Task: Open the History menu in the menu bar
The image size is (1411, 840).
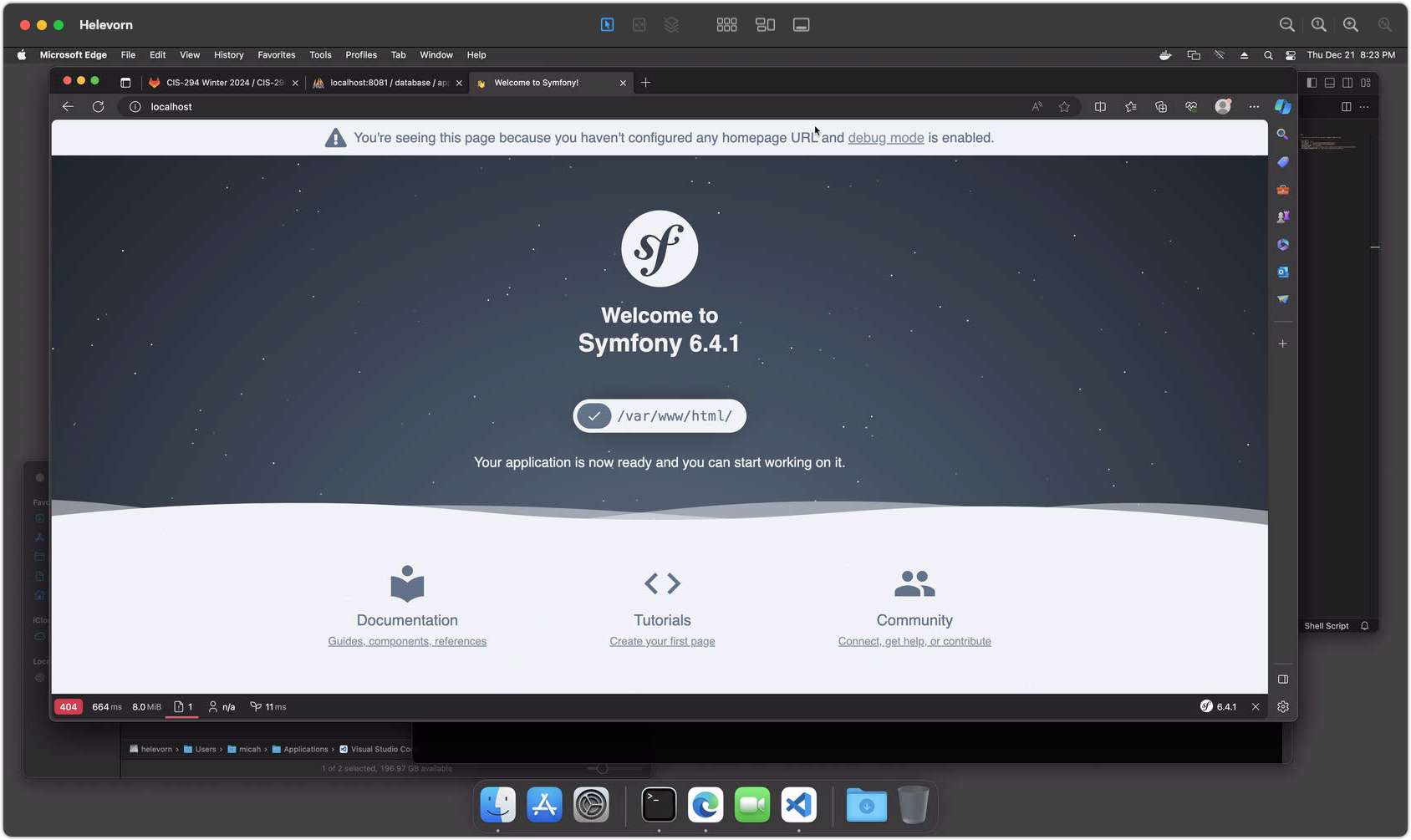Action: (228, 55)
